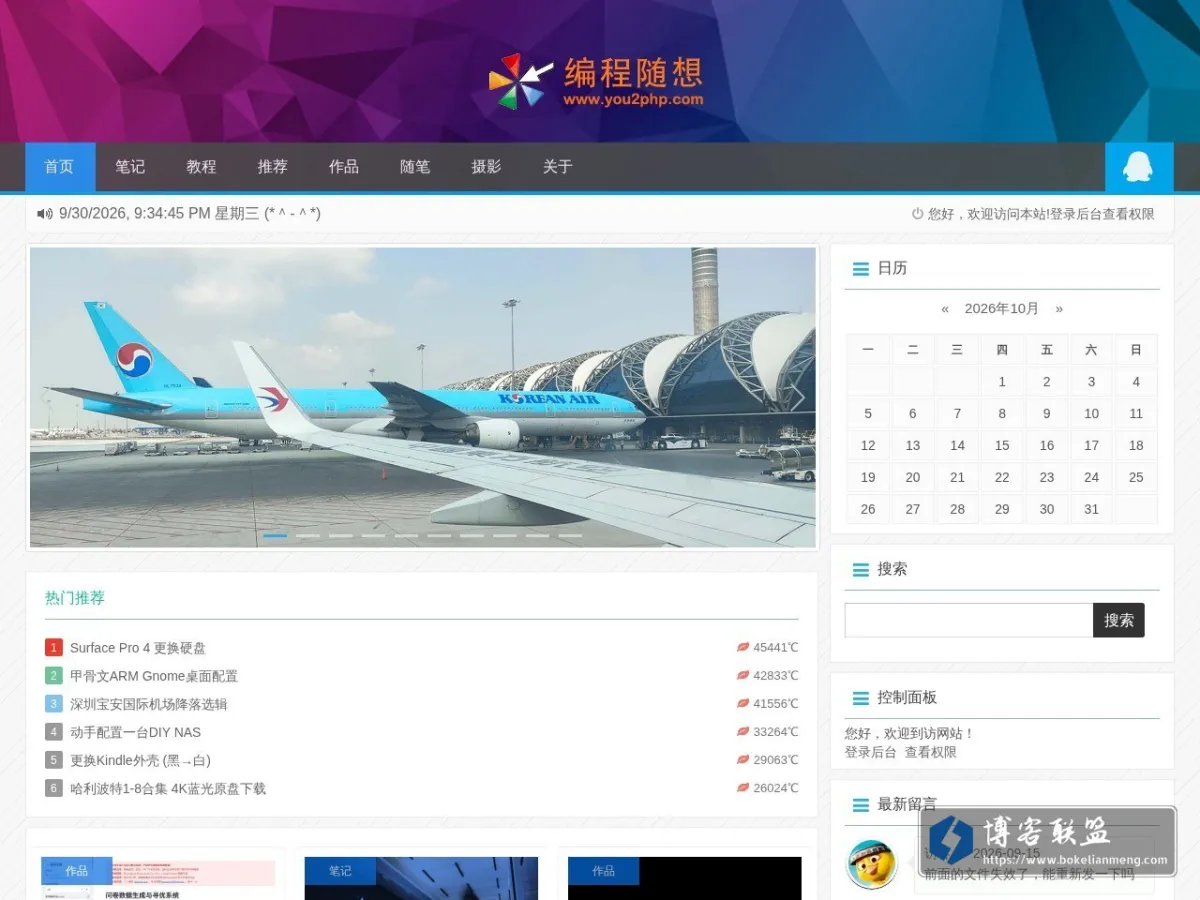The width and height of the screenshot is (1200, 900).
Task: Click the search input field
Action: click(969, 620)
